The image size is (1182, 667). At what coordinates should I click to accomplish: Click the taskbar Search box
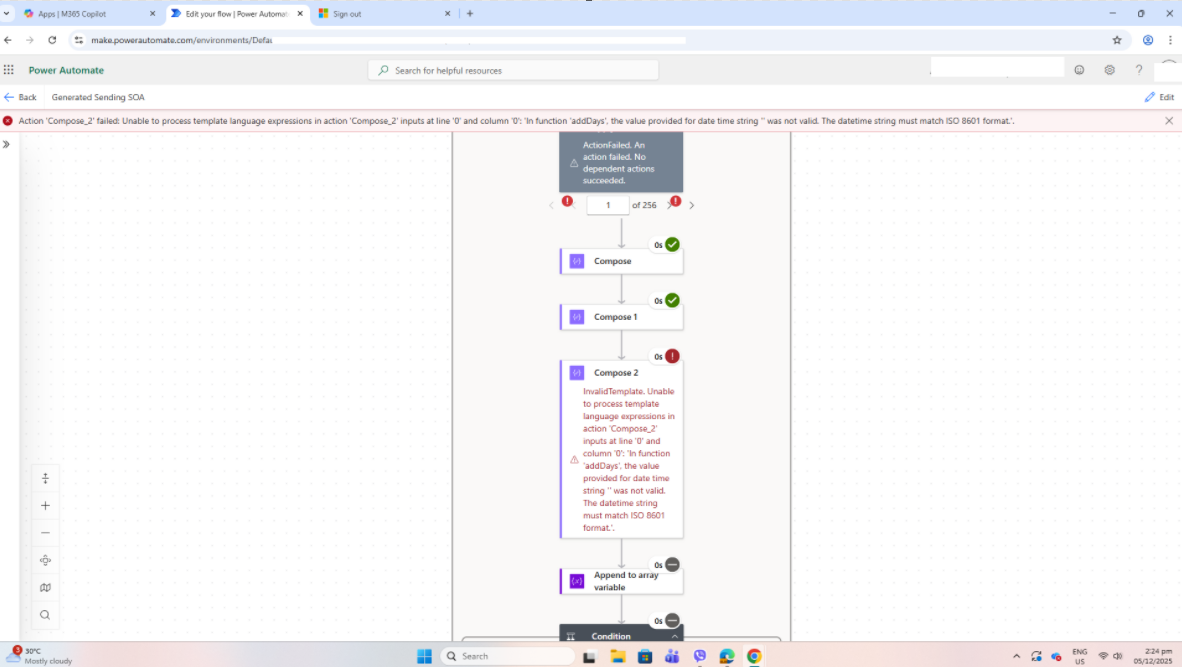tap(509, 656)
